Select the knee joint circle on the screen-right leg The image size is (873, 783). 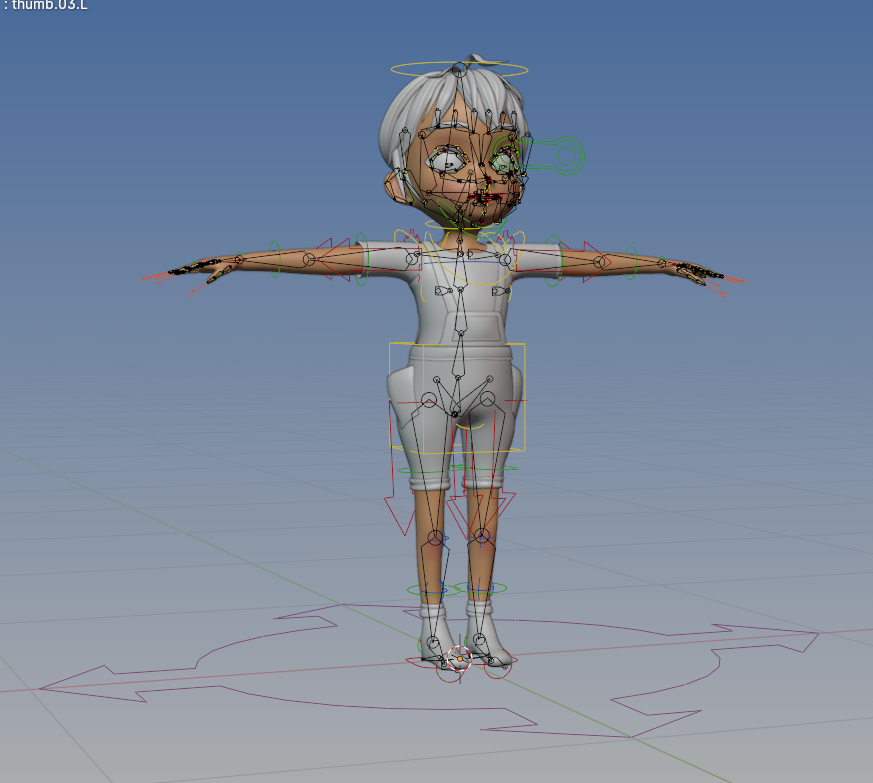tap(482, 537)
